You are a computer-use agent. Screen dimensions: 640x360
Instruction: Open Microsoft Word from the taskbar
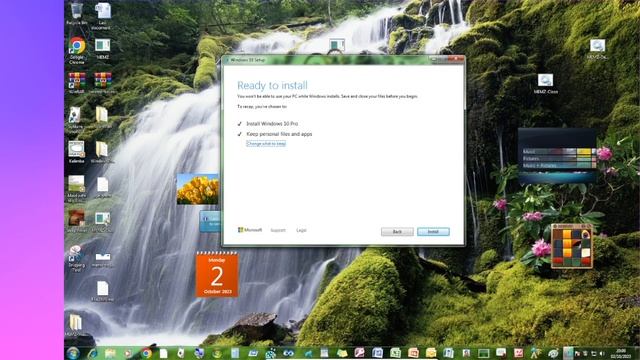pyautogui.click(x=378, y=353)
